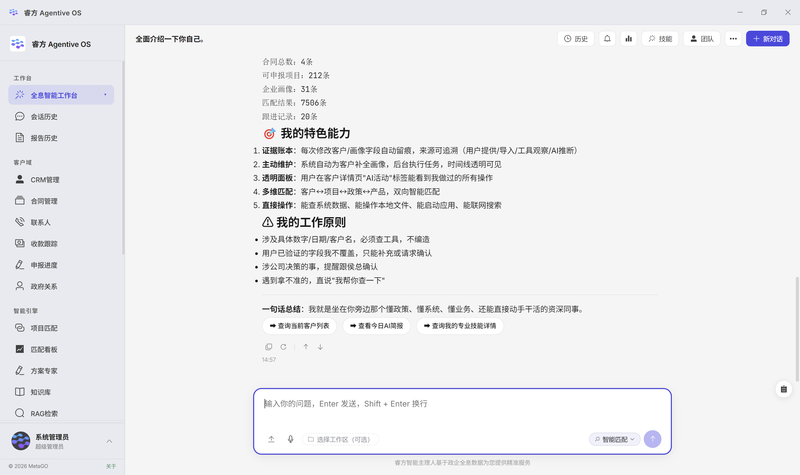
Task: Open the 智能匹配 mode dropdown
Action: 615,439
